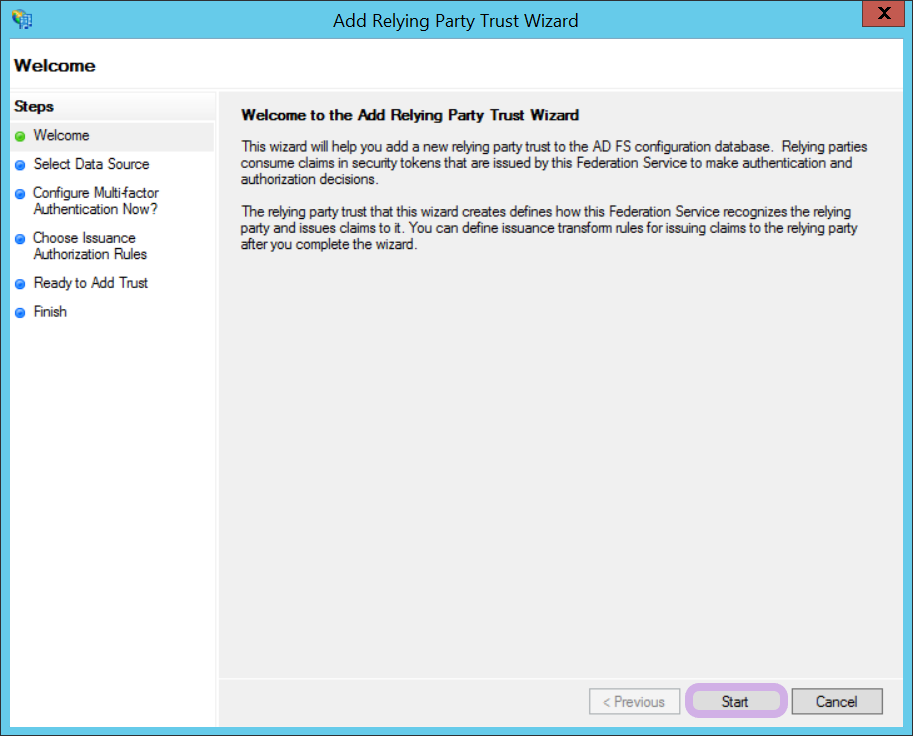The height and width of the screenshot is (736, 913).
Task: Click the bullet beside Configure Multi-factor Authentication
Action: tap(20, 194)
